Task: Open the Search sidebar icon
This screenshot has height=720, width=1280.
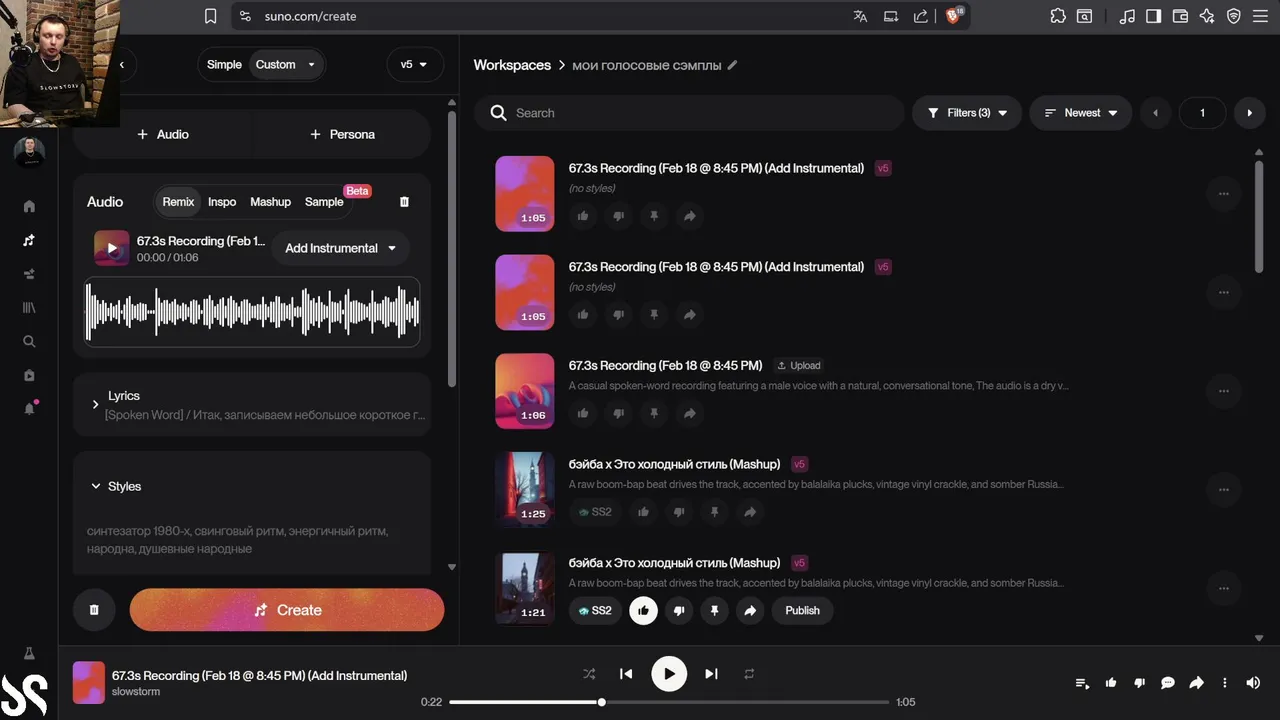Action: [x=29, y=341]
